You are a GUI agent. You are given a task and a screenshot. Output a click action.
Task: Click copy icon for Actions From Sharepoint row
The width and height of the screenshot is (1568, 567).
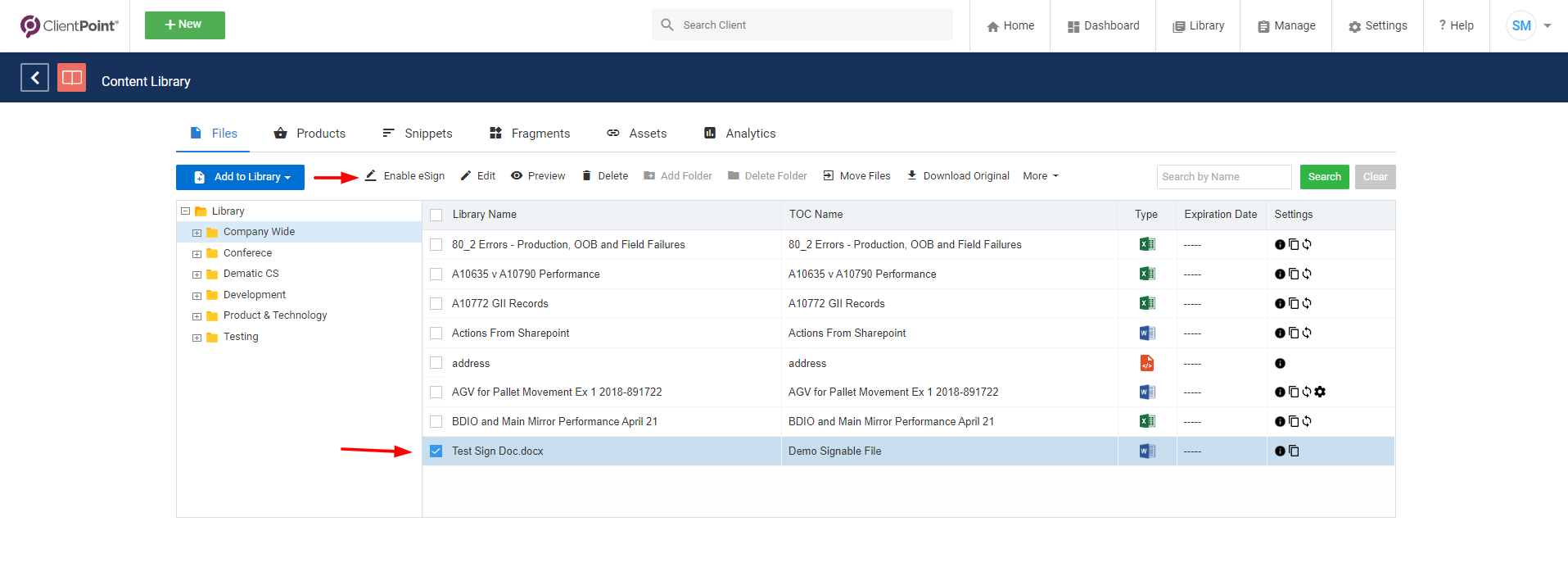pos(1294,333)
